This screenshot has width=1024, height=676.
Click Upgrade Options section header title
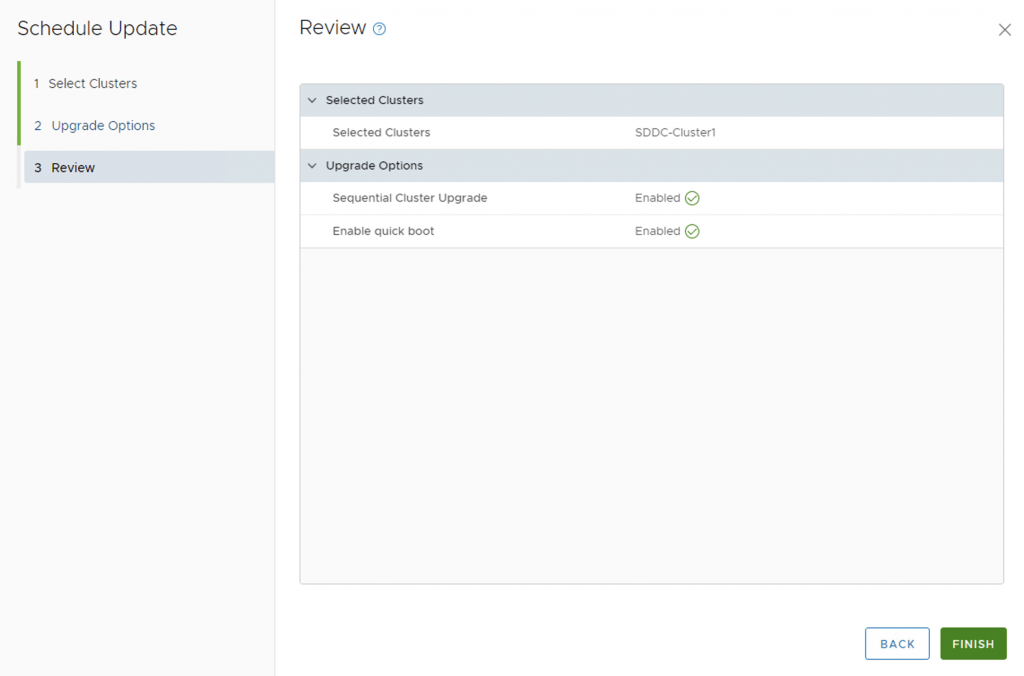pos(374,166)
